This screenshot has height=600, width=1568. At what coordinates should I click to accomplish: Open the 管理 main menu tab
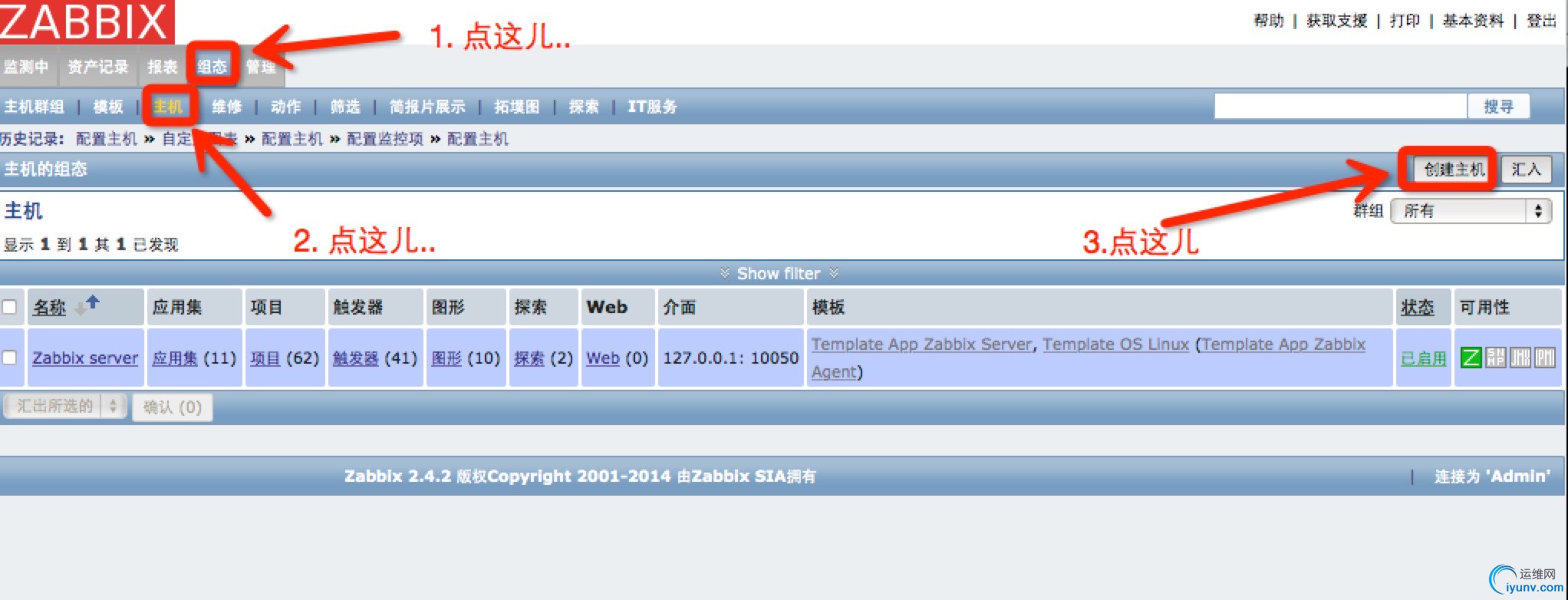click(x=261, y=67)
